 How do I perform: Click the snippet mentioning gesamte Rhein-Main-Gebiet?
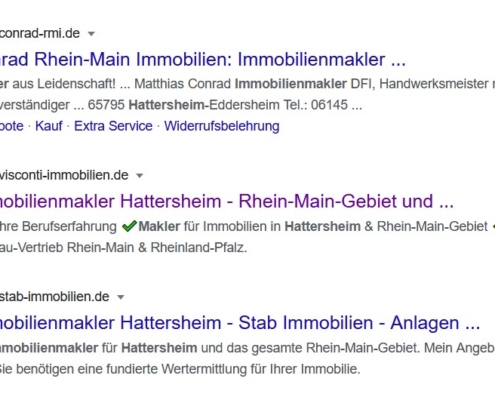tap(247, 348)
